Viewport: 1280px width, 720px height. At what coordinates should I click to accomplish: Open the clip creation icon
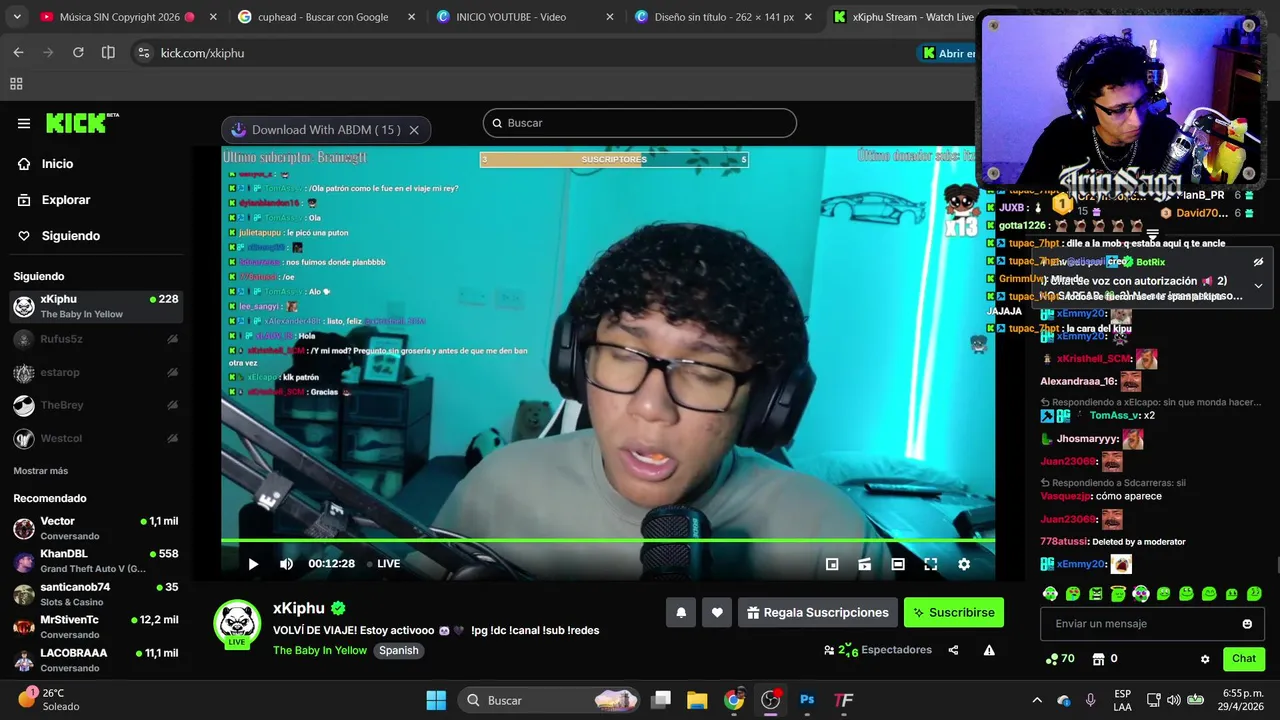coord(865,564)
